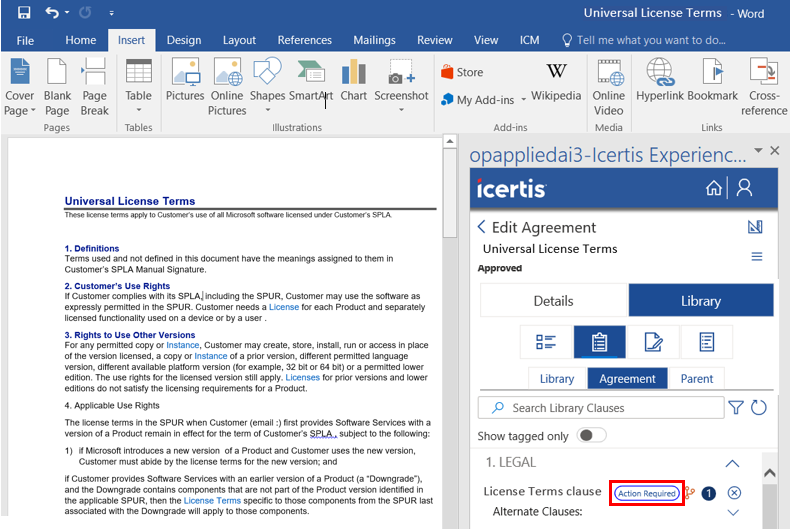Toggle the Show tagged only switch
790x529 pixels.
[x=592, y=436]
